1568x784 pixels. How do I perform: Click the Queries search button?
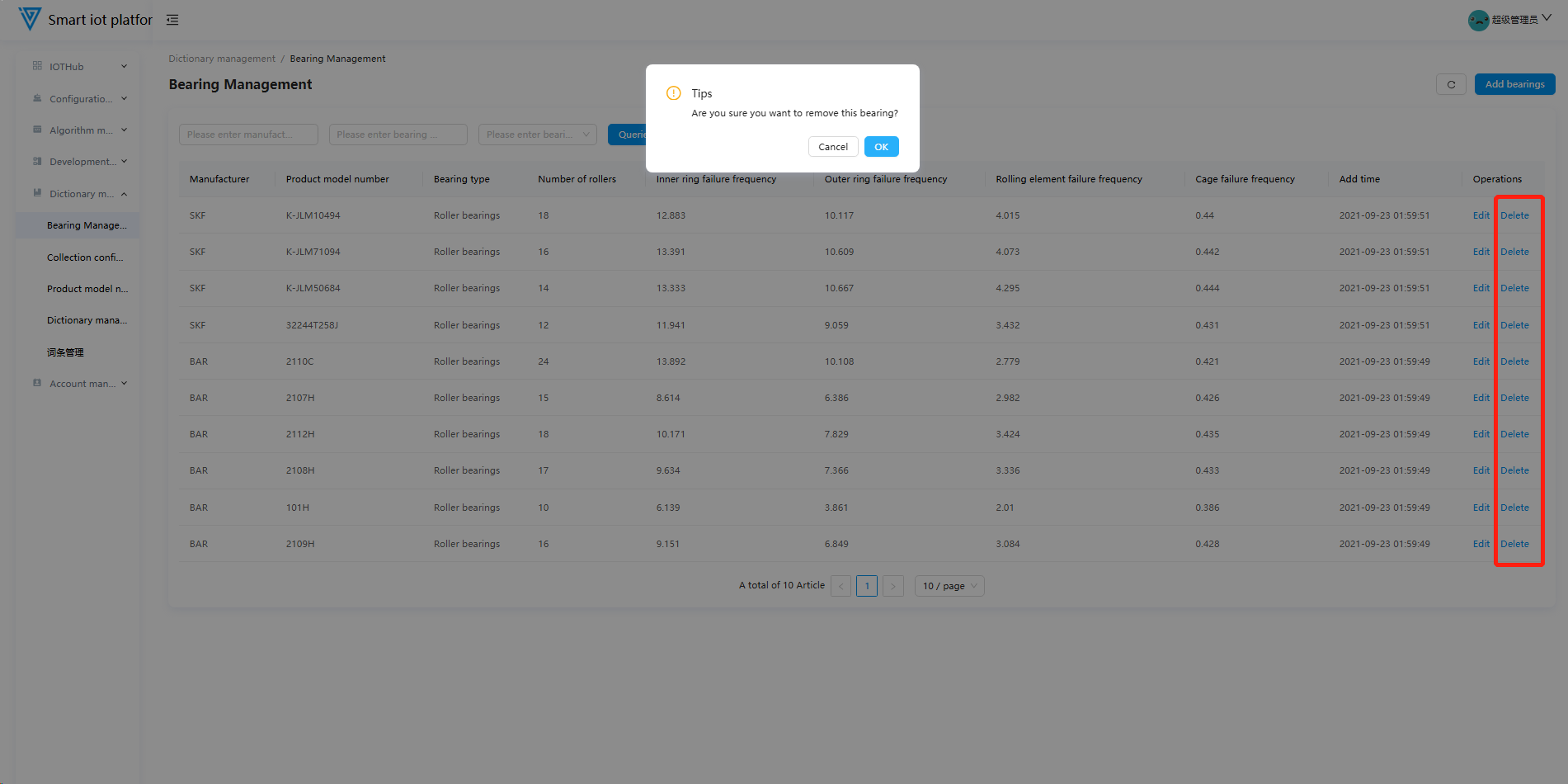[x=628, y=135]
